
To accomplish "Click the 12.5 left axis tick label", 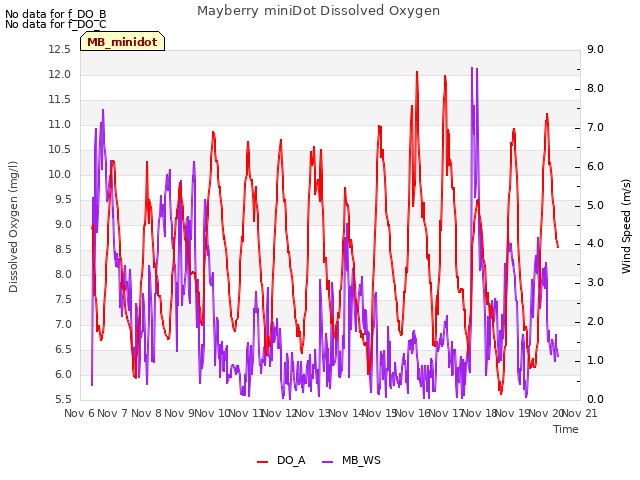I will coord(60,49).
